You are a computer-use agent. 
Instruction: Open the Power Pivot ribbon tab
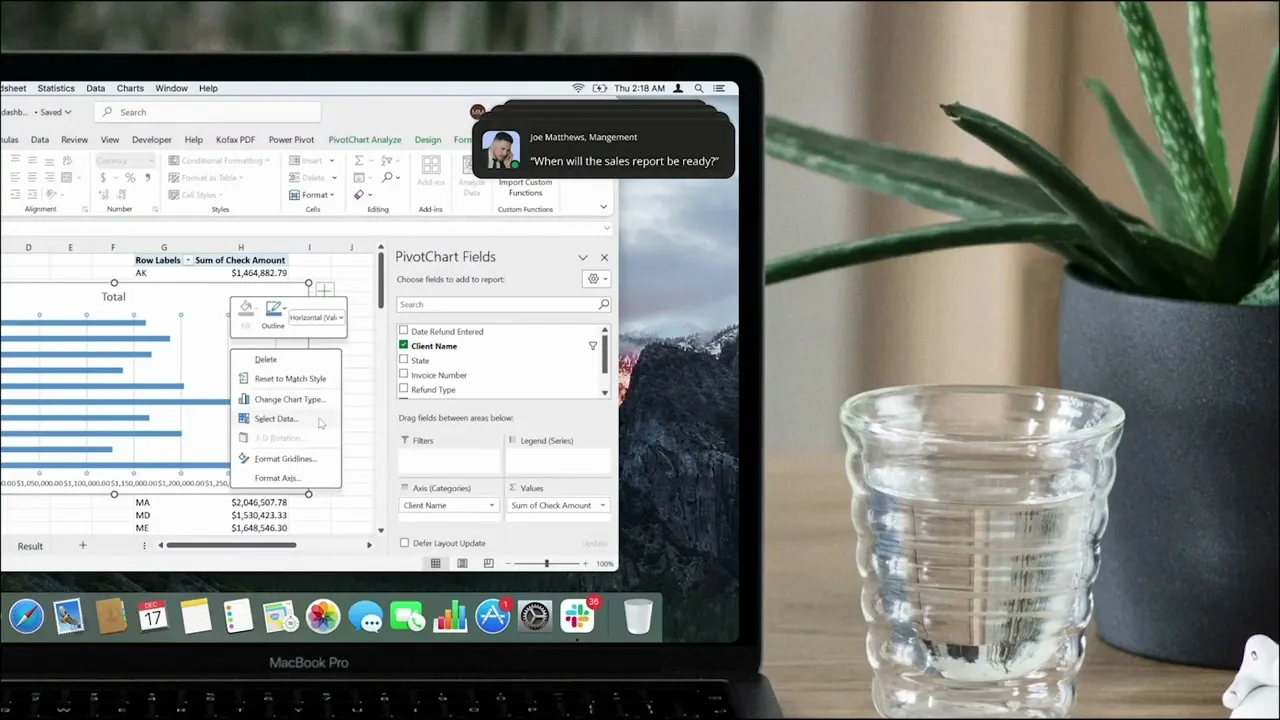point(291,140)
